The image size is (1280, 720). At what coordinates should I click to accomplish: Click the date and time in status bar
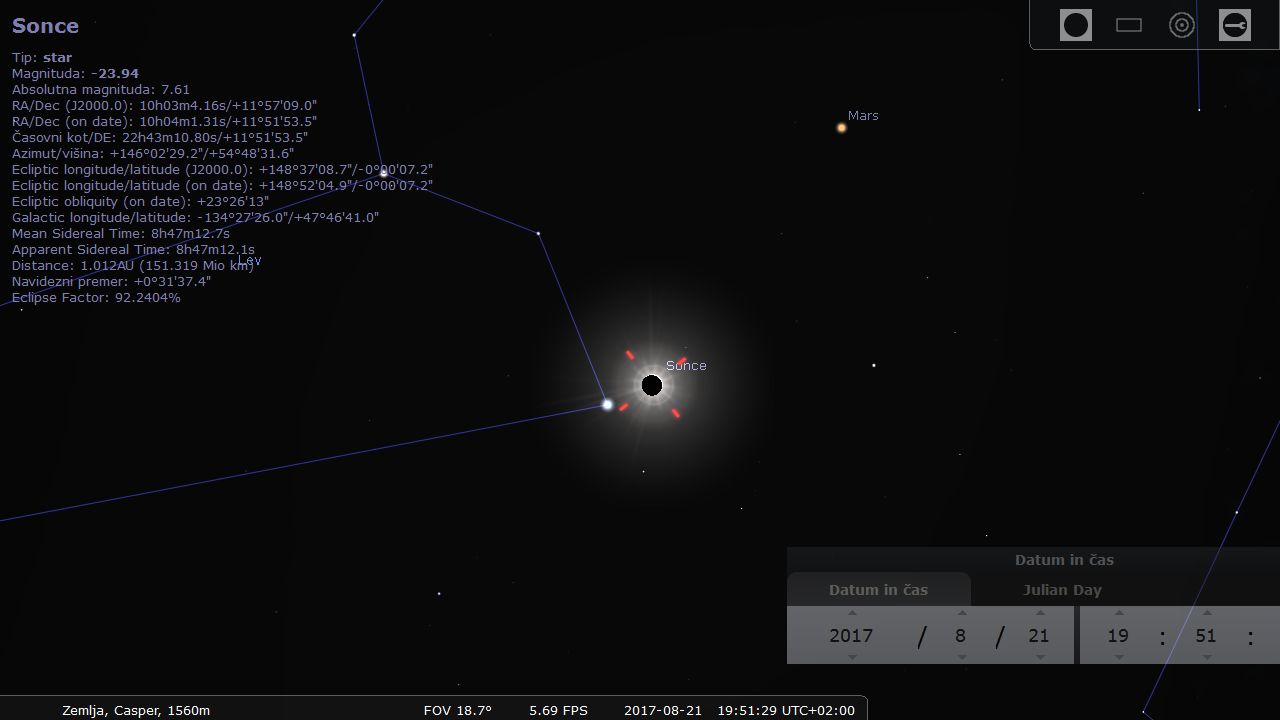tap(739, 710)
